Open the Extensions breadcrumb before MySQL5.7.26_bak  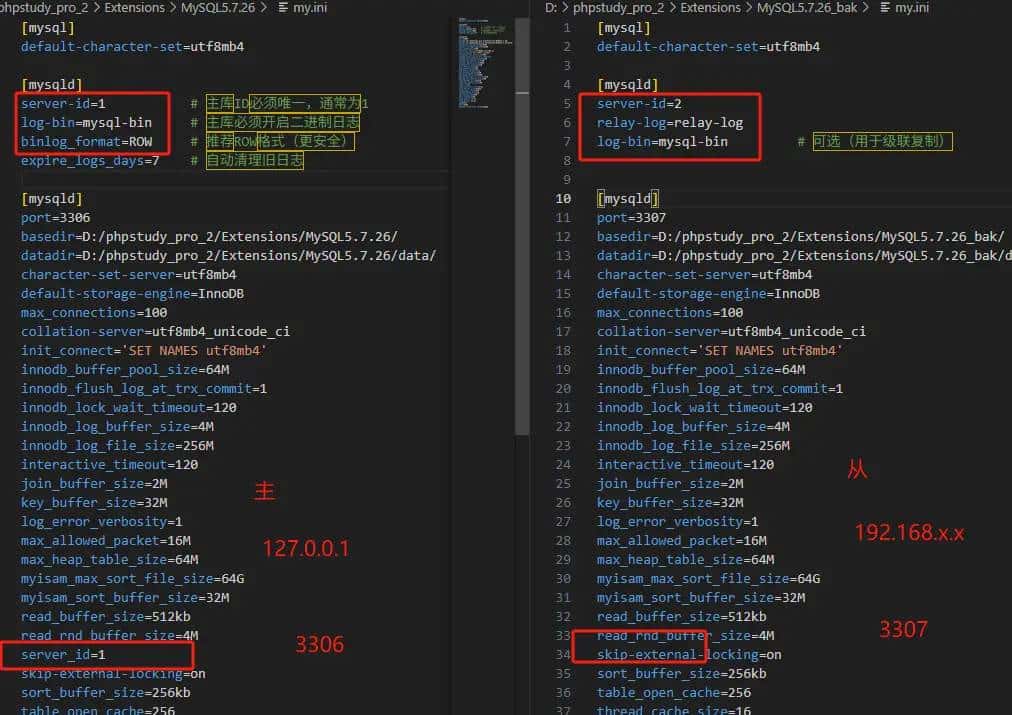711,8
